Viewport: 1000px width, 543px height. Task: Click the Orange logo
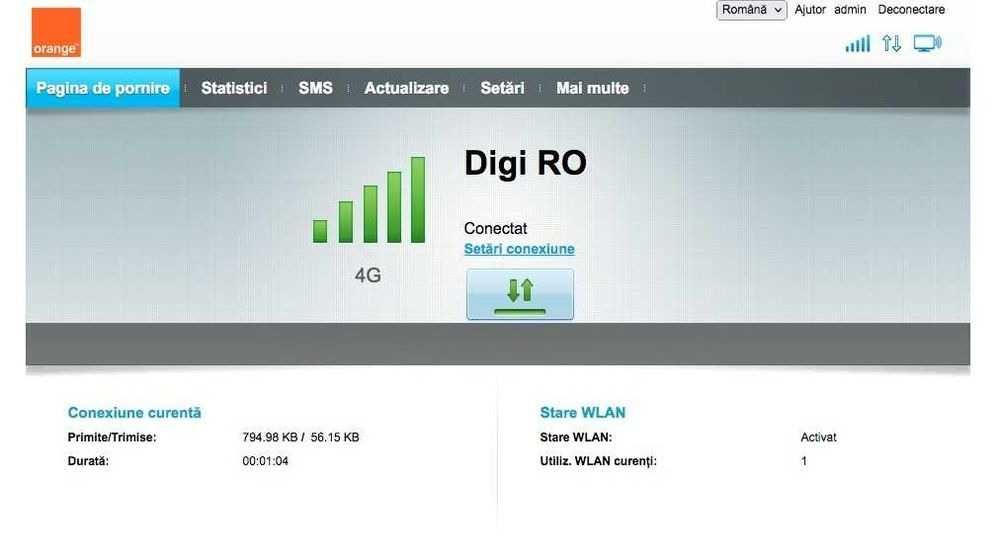coord(56,32)
